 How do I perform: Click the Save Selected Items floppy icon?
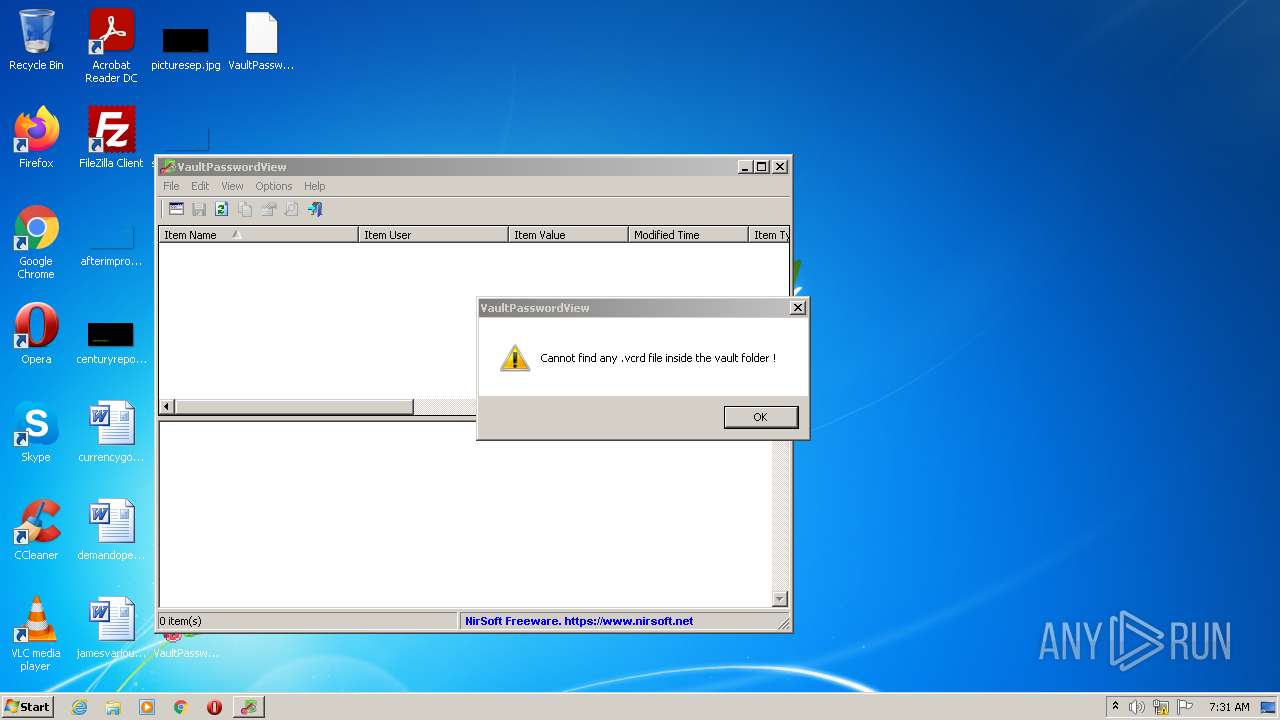coord(199,209)
